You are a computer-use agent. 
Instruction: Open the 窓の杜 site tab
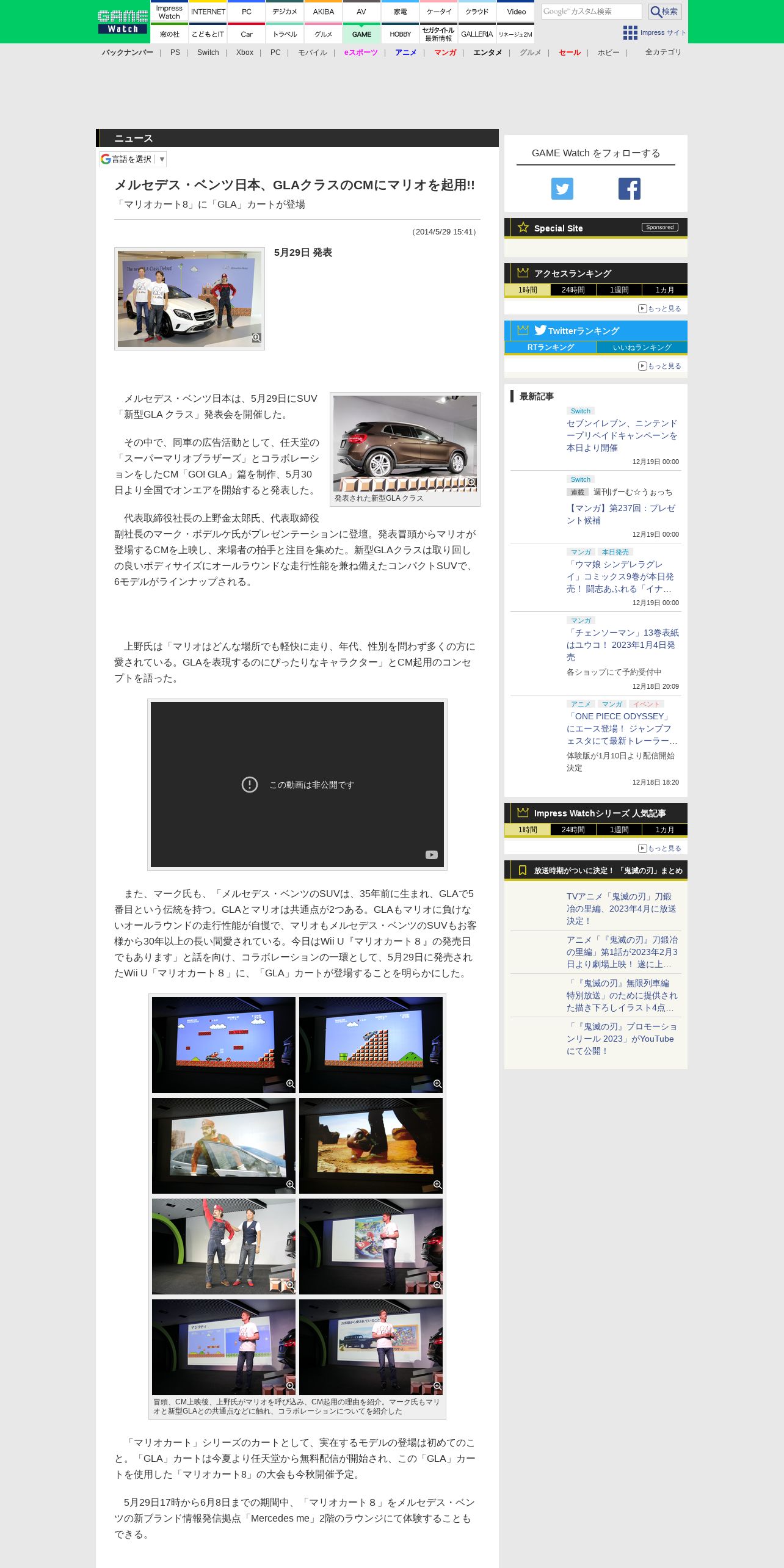169,34
